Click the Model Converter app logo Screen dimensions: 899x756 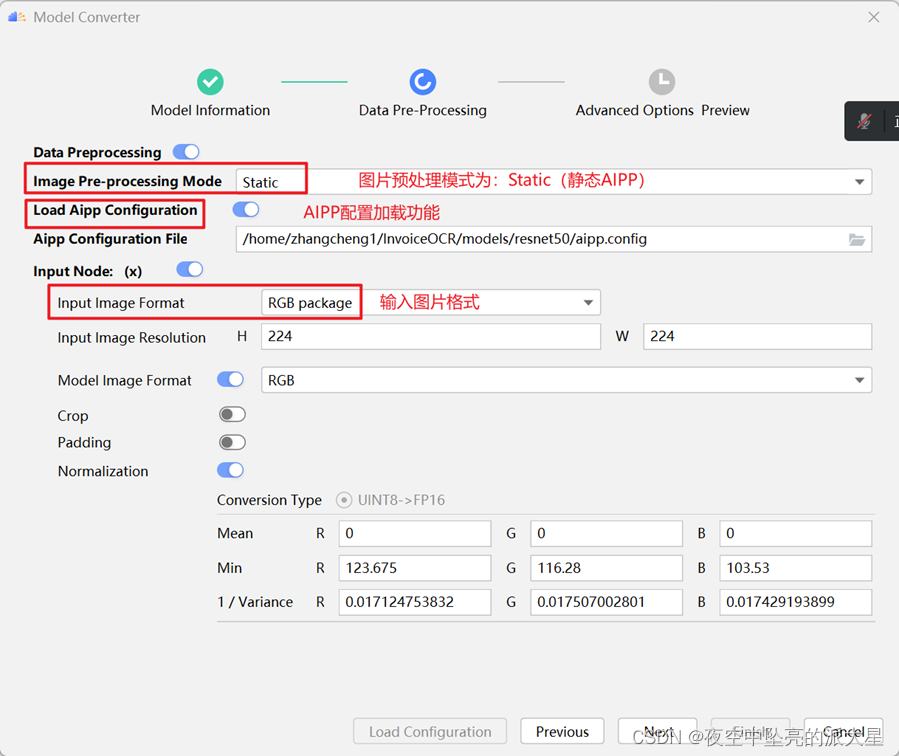point(17,17)
